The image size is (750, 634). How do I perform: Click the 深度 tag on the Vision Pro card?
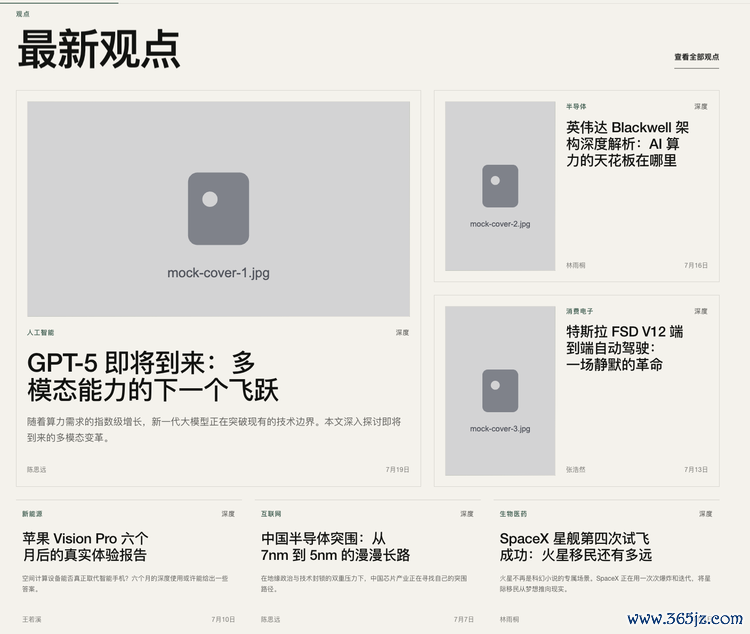(228, 514)
